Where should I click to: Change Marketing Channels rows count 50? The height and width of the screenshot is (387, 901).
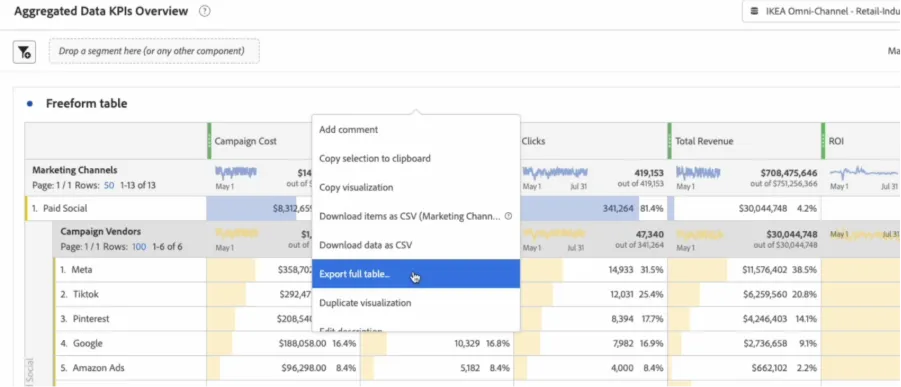[x=109, y=186]
